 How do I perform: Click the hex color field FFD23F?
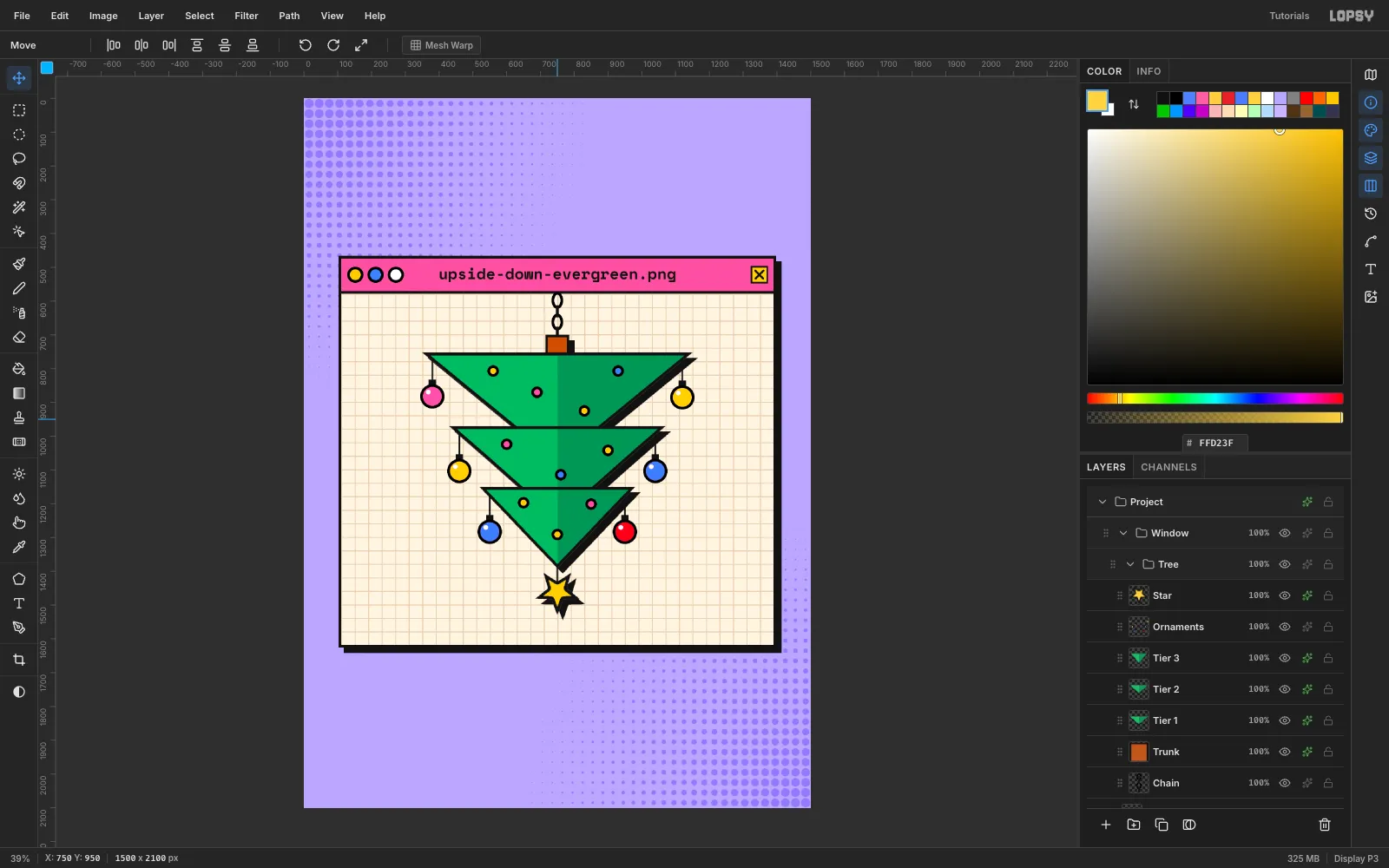[1215, 443]
